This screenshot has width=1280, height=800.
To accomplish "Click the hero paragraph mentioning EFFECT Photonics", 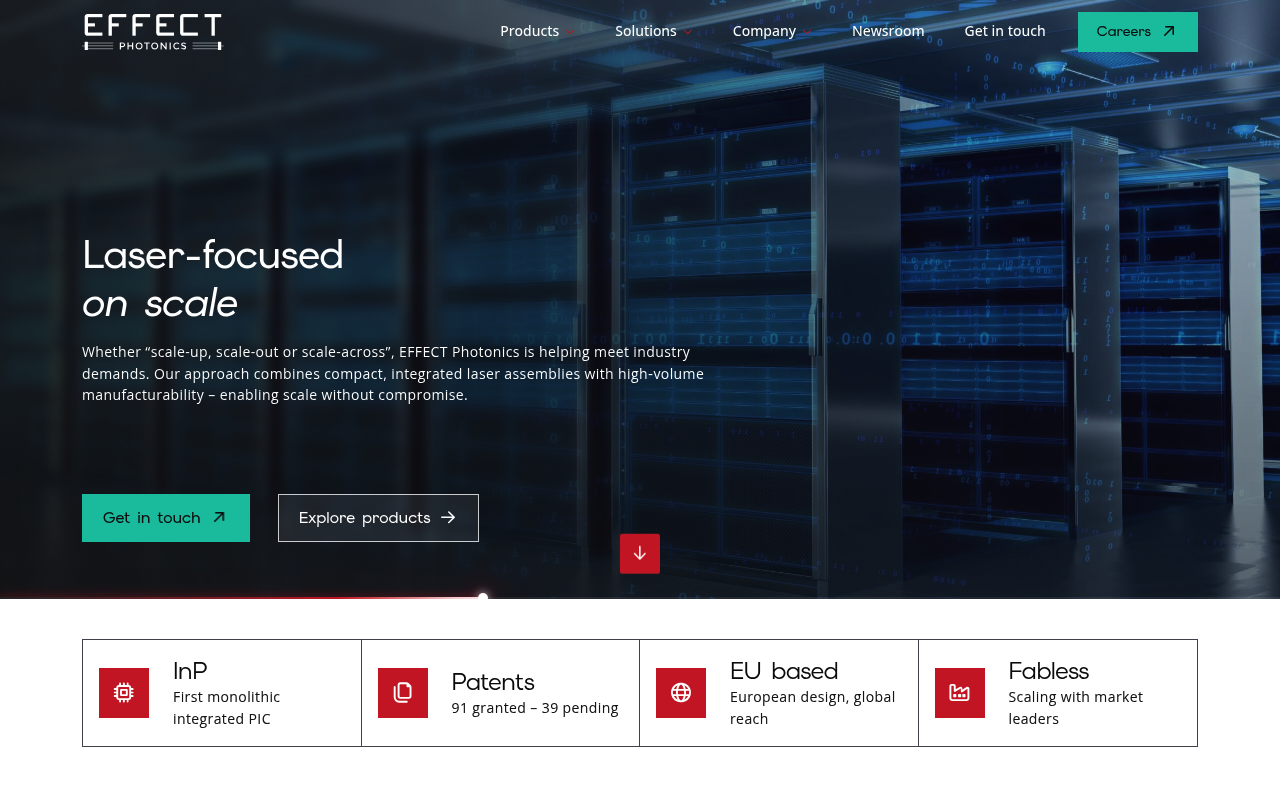I will tap(393, 373).
